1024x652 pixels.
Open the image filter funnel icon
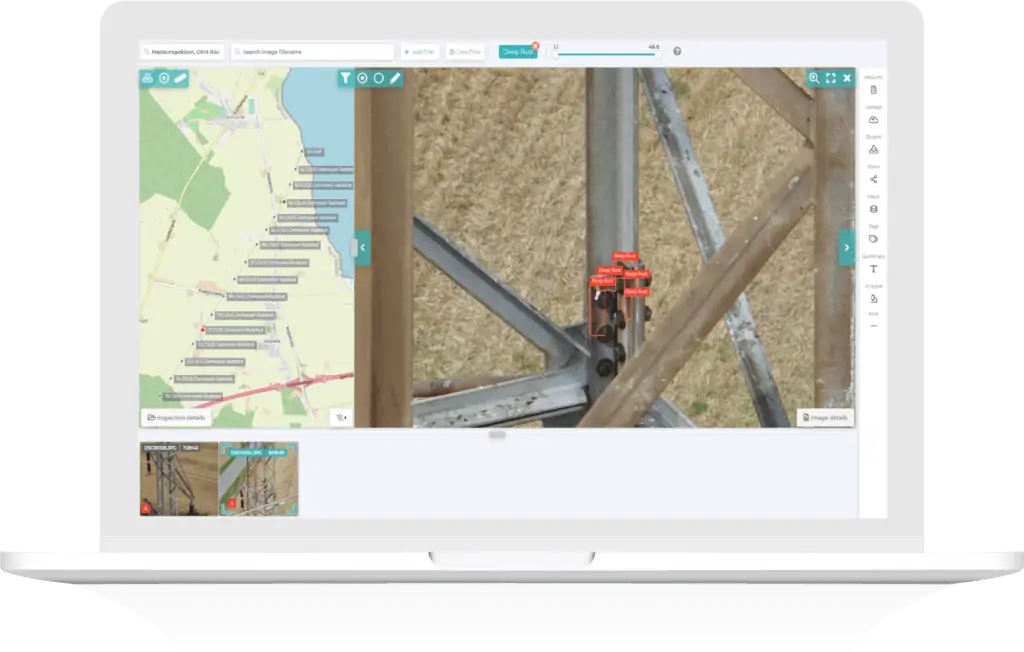(345, 78)
